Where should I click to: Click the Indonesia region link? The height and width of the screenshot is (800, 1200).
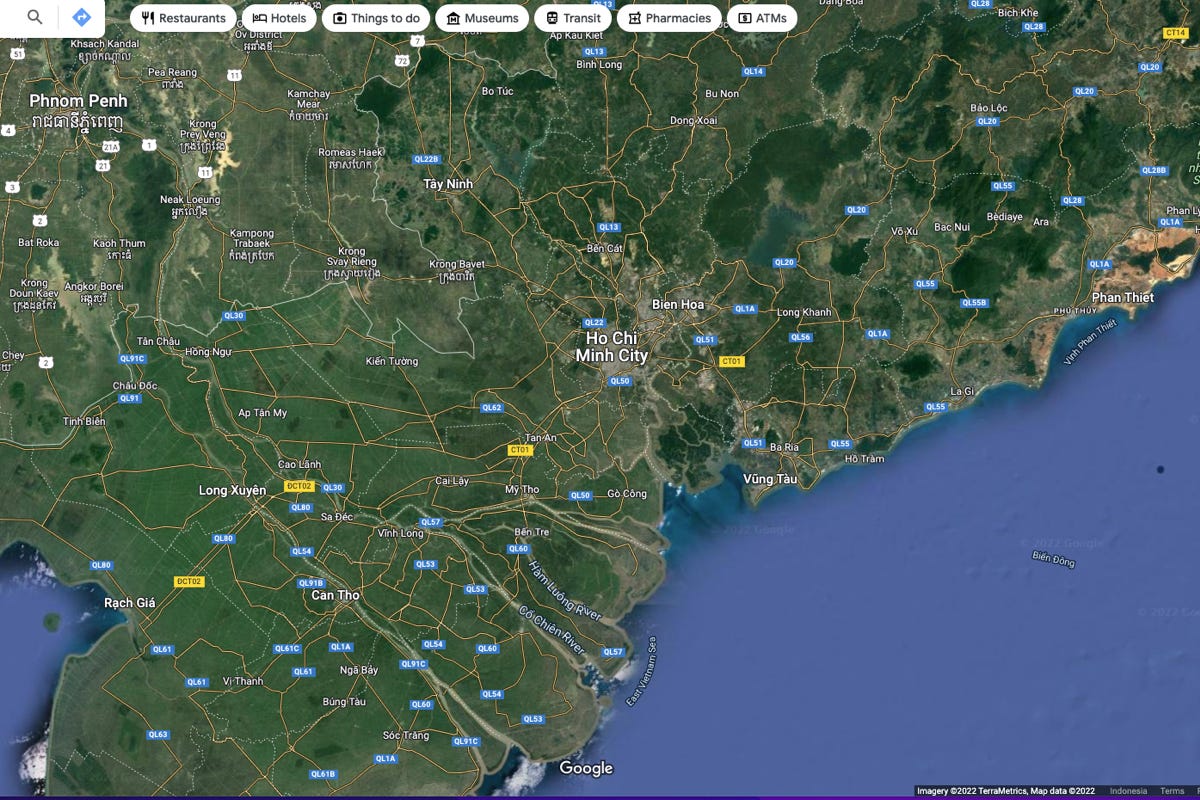1129,791
